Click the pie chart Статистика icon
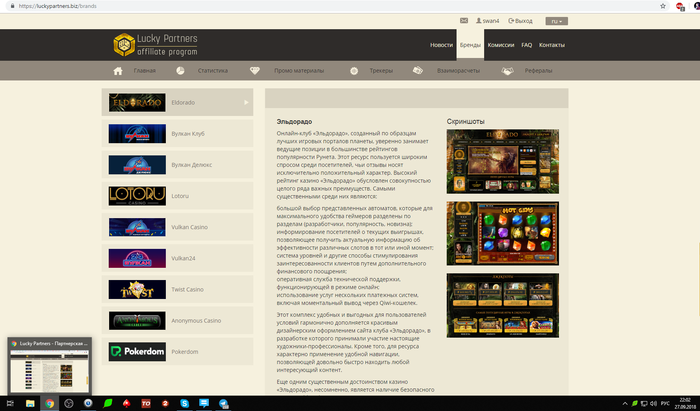Image resolution: width=700 pixels, height=411 pixels. [180, 71]
